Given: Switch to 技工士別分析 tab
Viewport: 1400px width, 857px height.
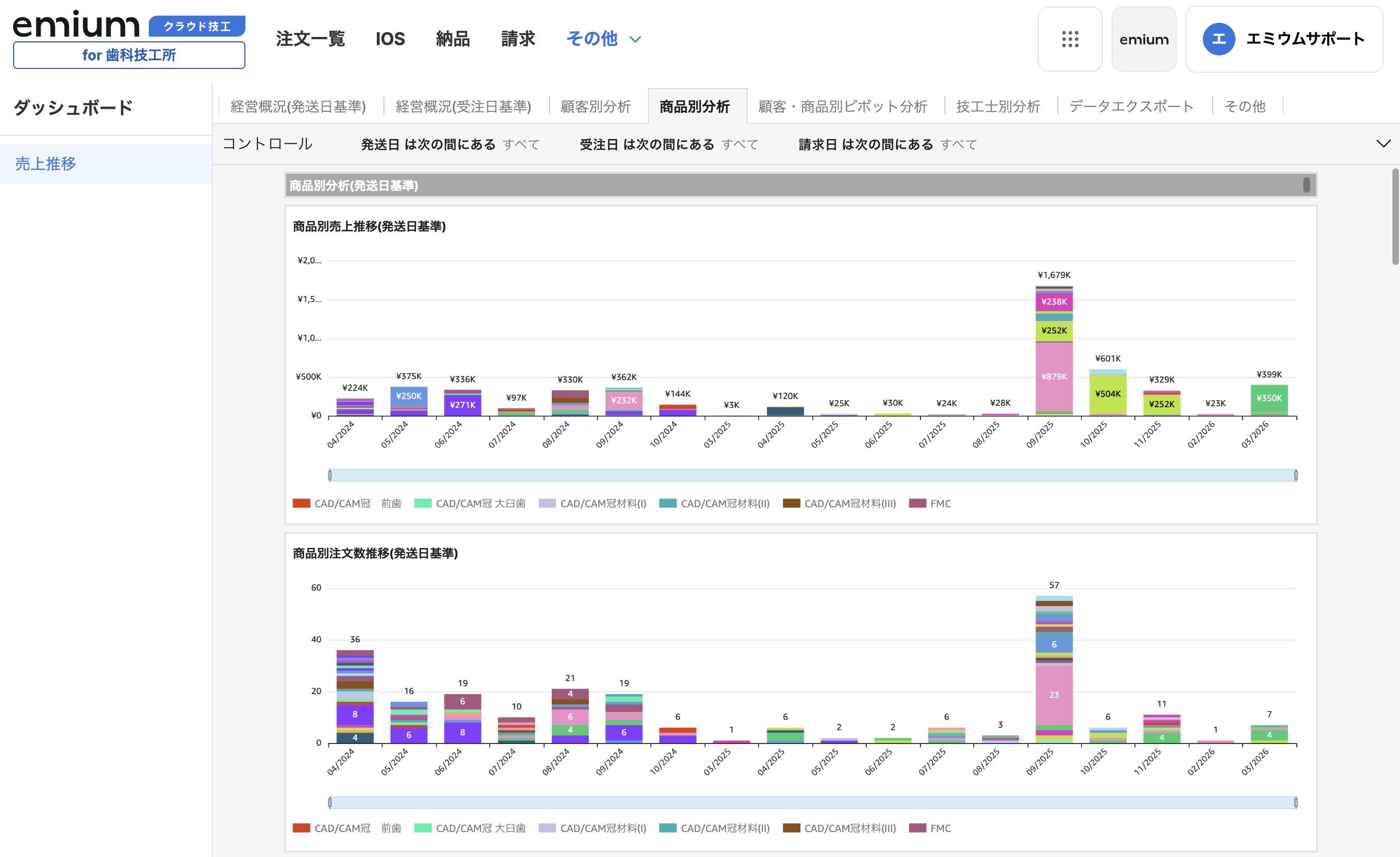Looking at the screenshot, I should coord(997,106).
